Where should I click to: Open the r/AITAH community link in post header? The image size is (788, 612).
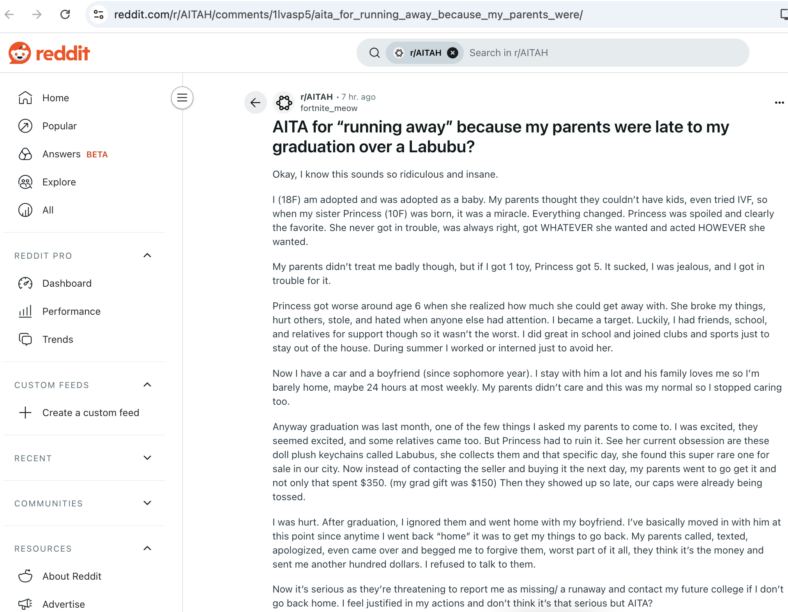point(317,97)
